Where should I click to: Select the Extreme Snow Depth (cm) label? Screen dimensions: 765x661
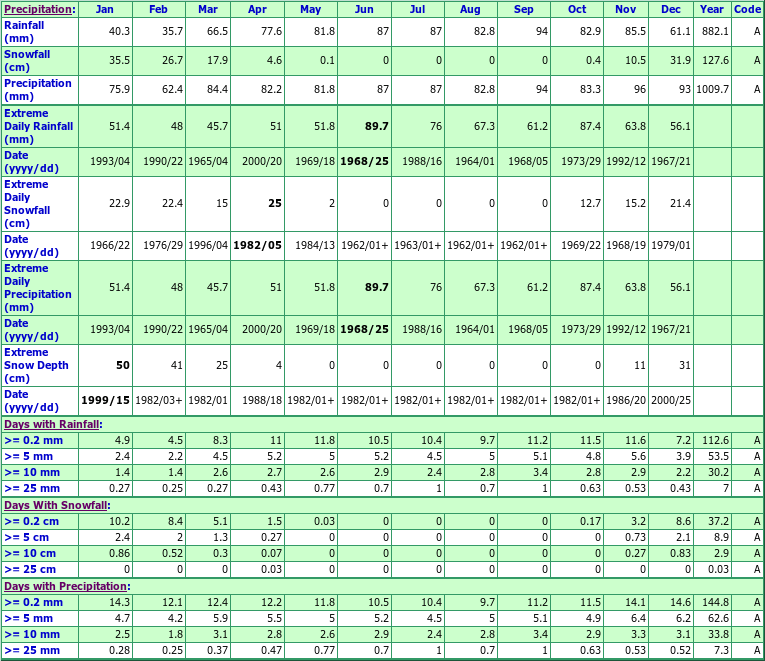[36, 365]
